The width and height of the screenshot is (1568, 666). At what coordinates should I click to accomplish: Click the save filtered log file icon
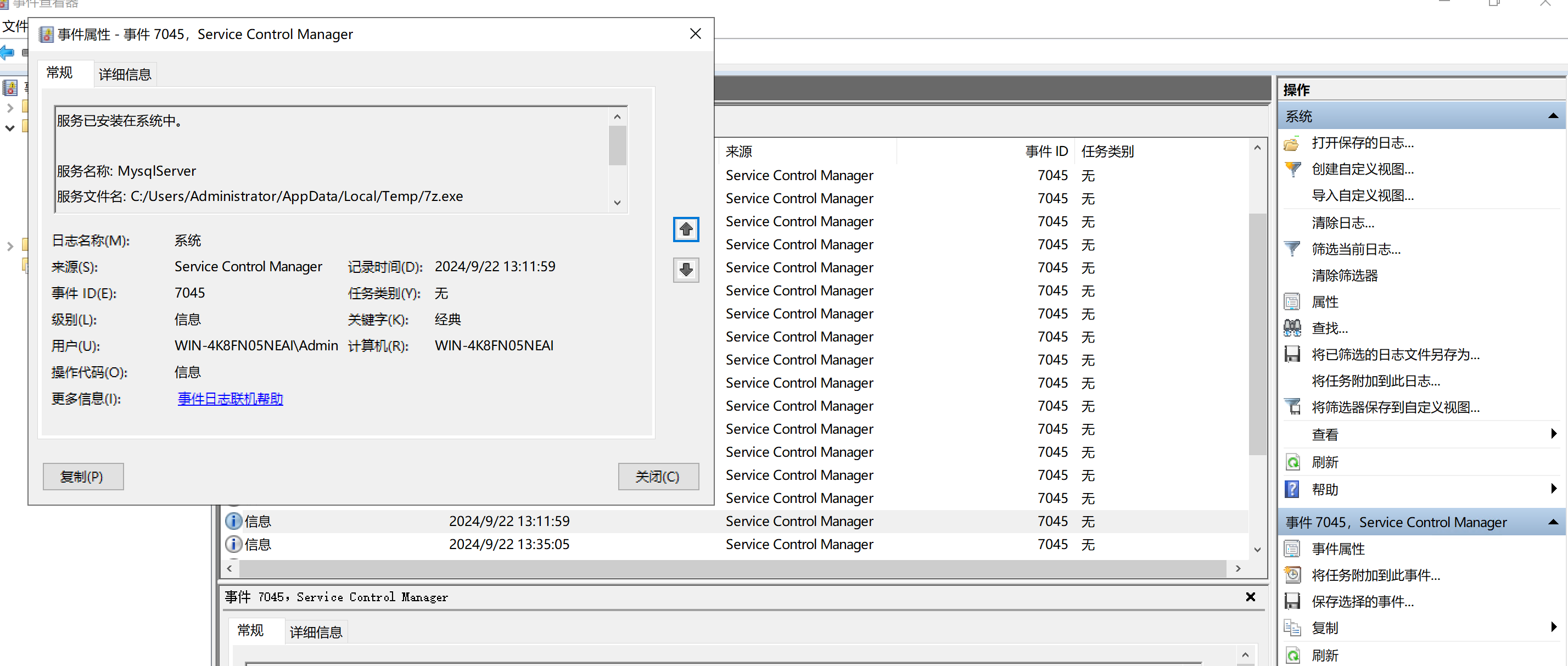click(1292, 354)
